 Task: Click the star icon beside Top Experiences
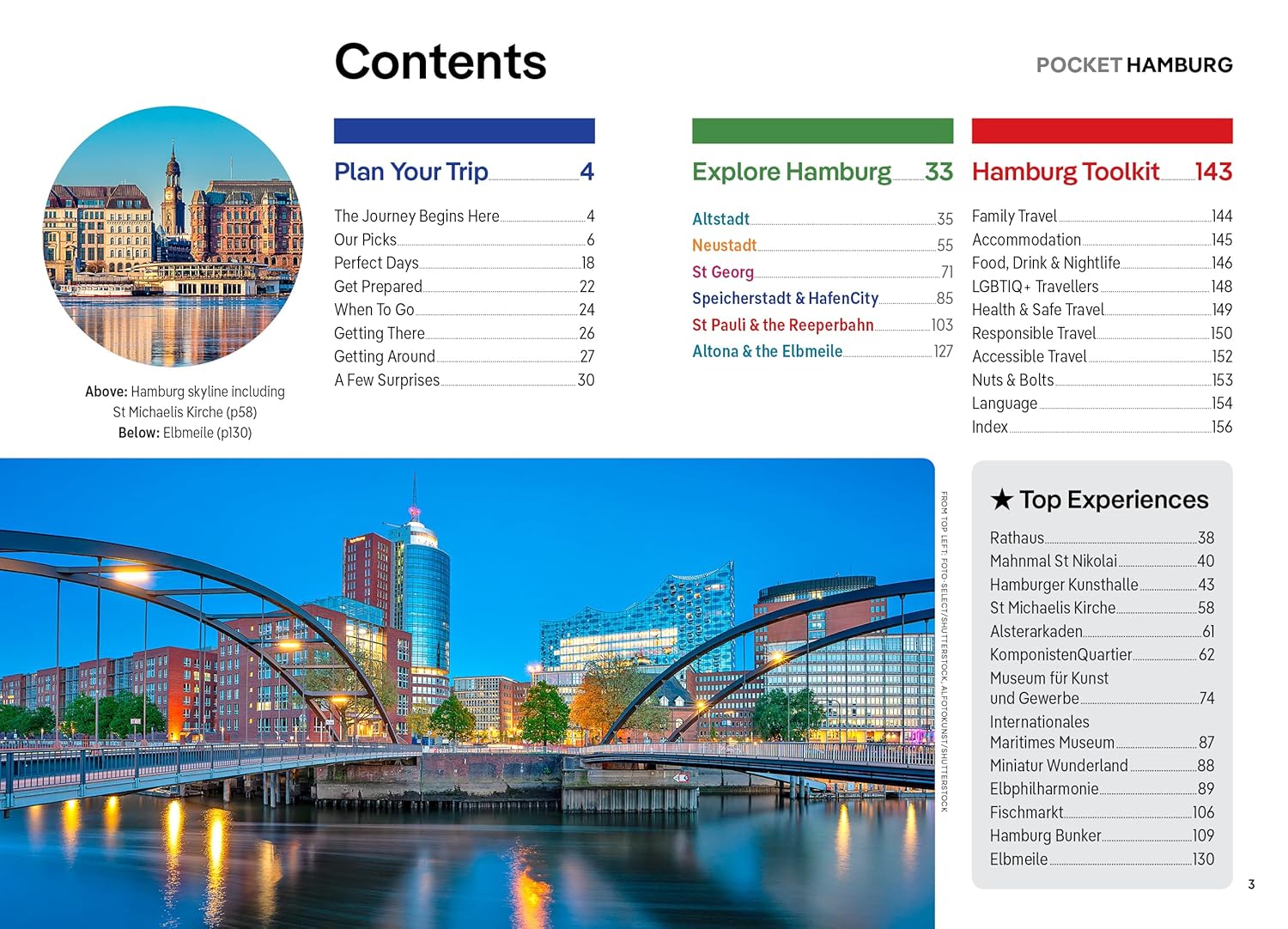point(1001,500)
